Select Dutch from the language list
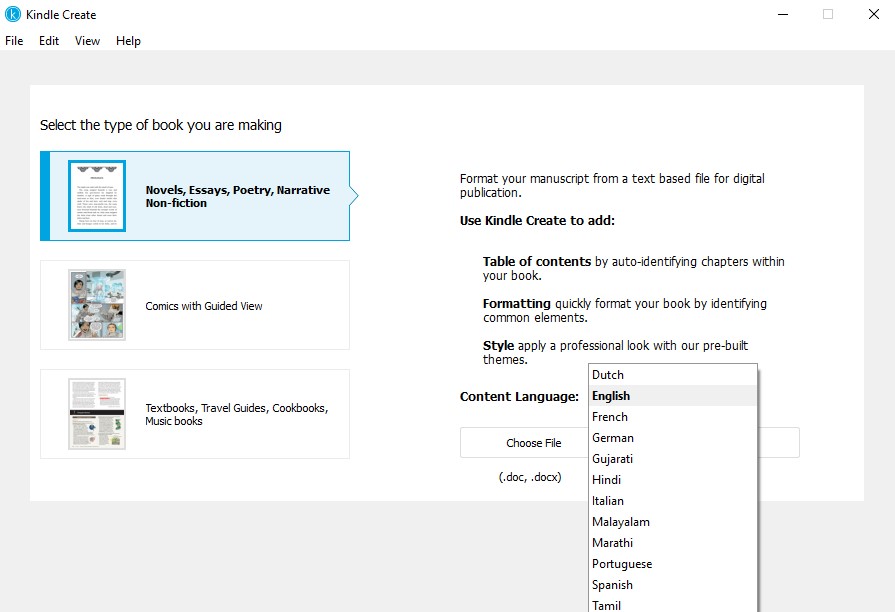The image size is (895, 612). click(x=608, y=375)
